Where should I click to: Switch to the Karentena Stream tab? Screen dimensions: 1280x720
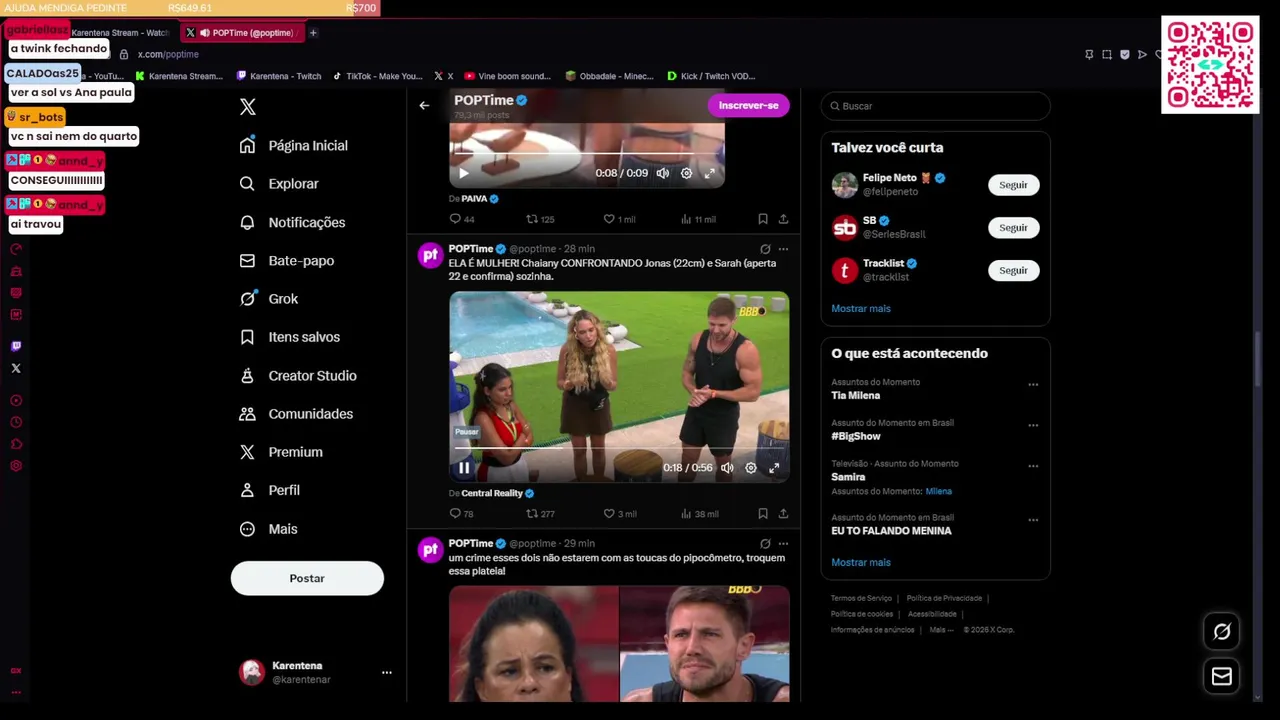coord(120,33)
